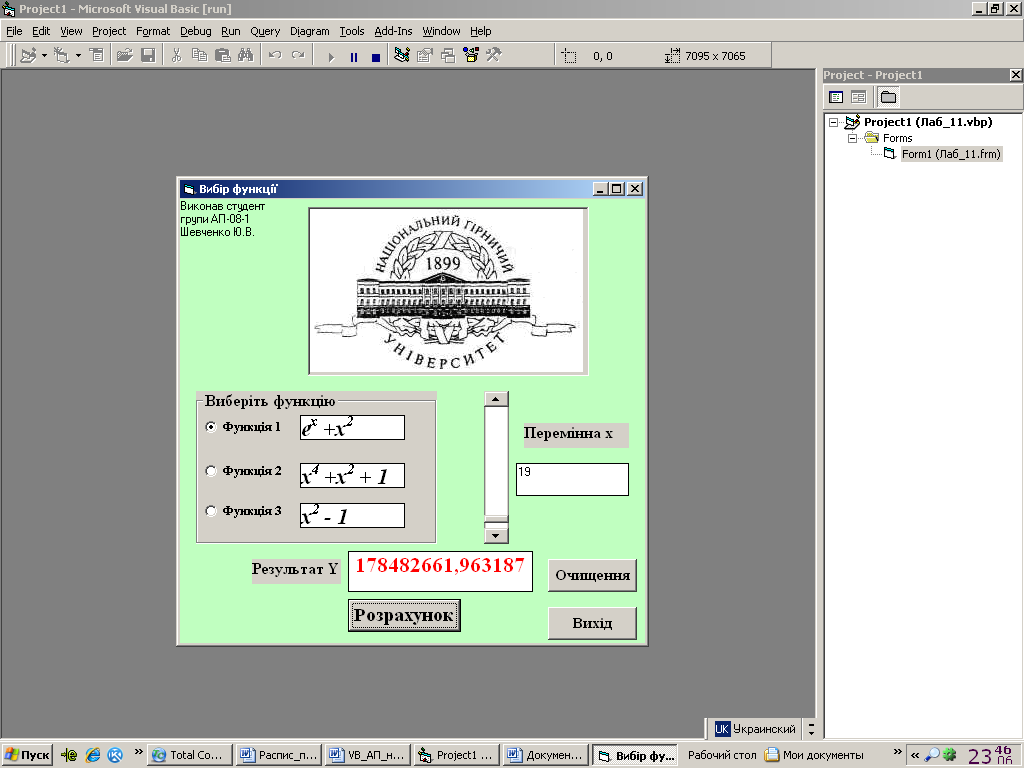The height and width of the screenshot is (768, 1024).
Task: Open the Project menu
Action: click(x=109, y=31)
